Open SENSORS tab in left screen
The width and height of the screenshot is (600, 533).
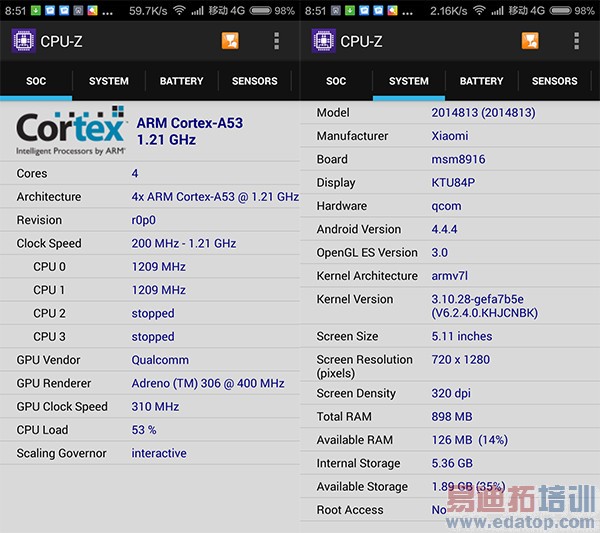[254, 81]
